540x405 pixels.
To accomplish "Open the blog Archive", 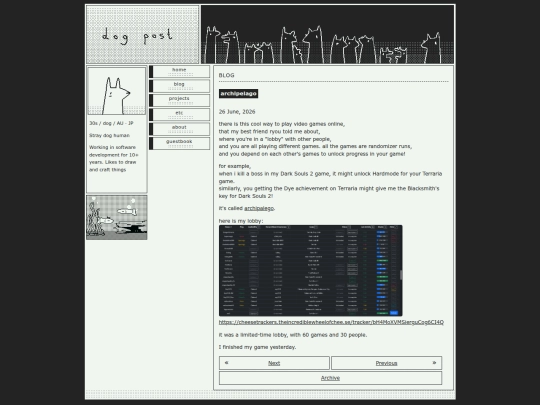I will (x=330, y=378).
